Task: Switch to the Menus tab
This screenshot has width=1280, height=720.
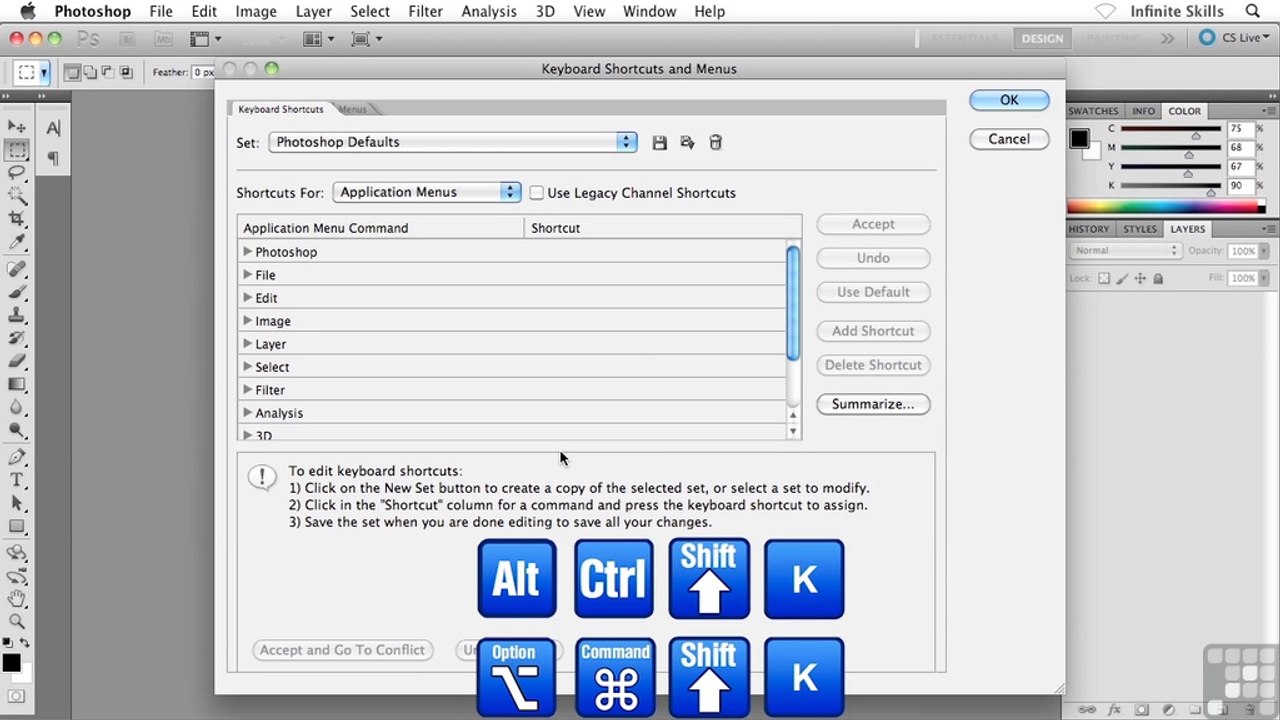Action: (353, 109)
